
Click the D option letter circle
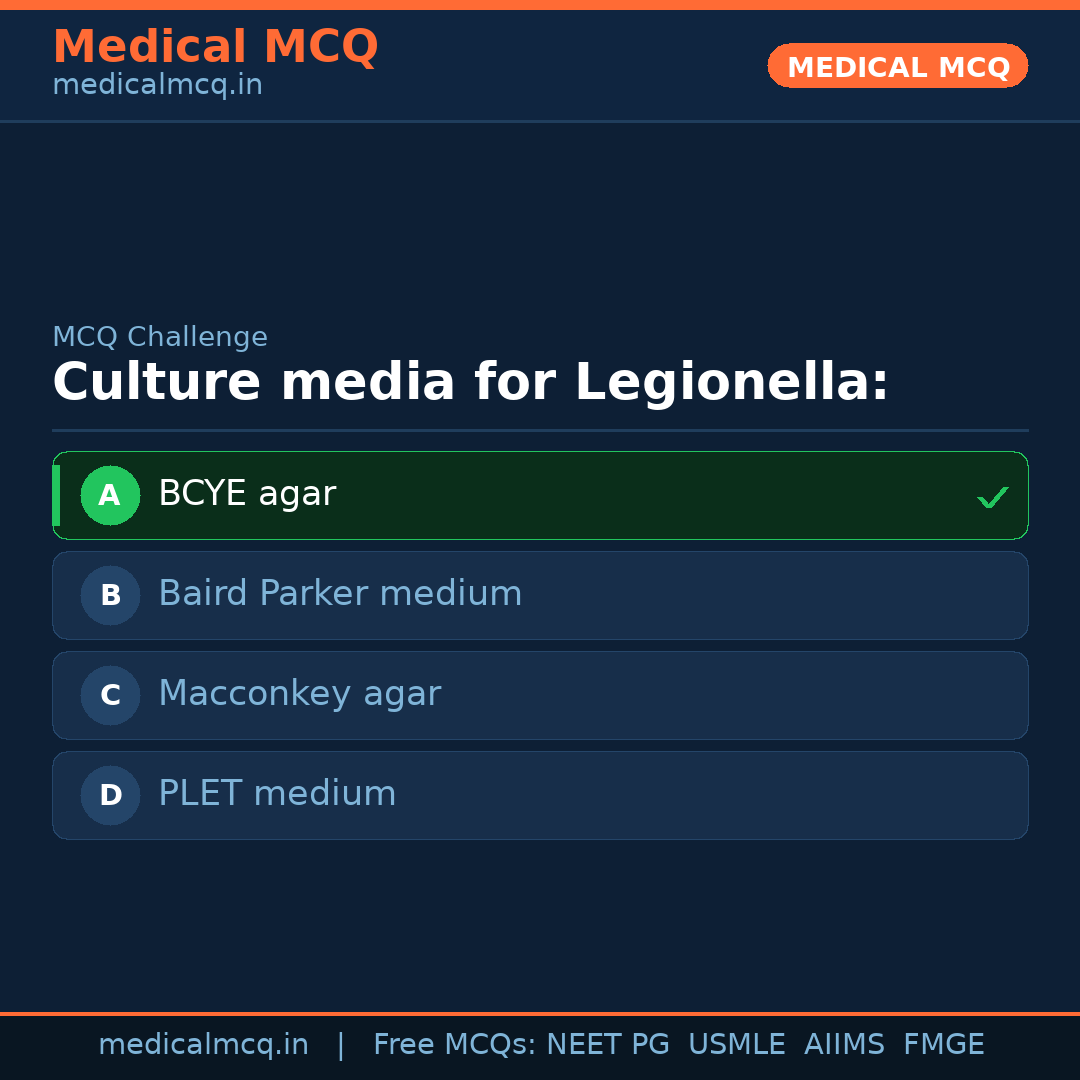click(x=110, y=795)
